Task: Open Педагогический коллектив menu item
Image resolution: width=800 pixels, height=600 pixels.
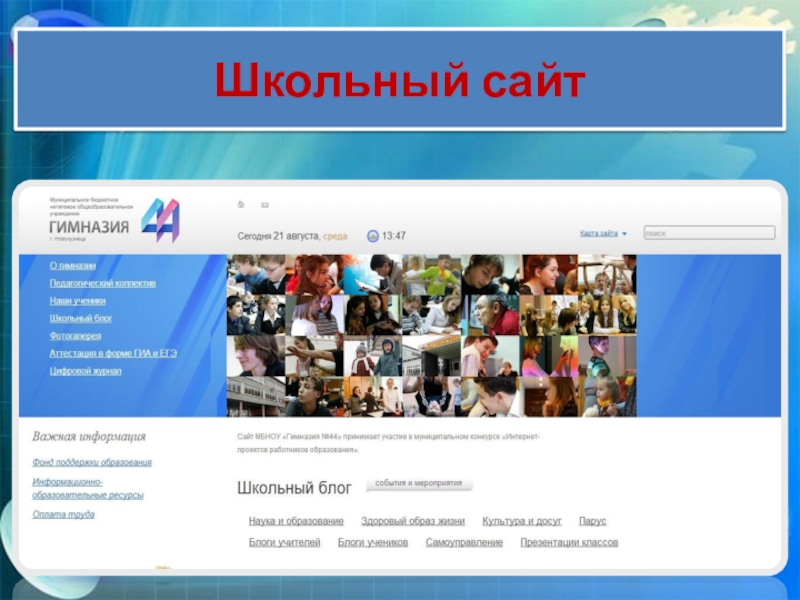Action: [103, 283]
